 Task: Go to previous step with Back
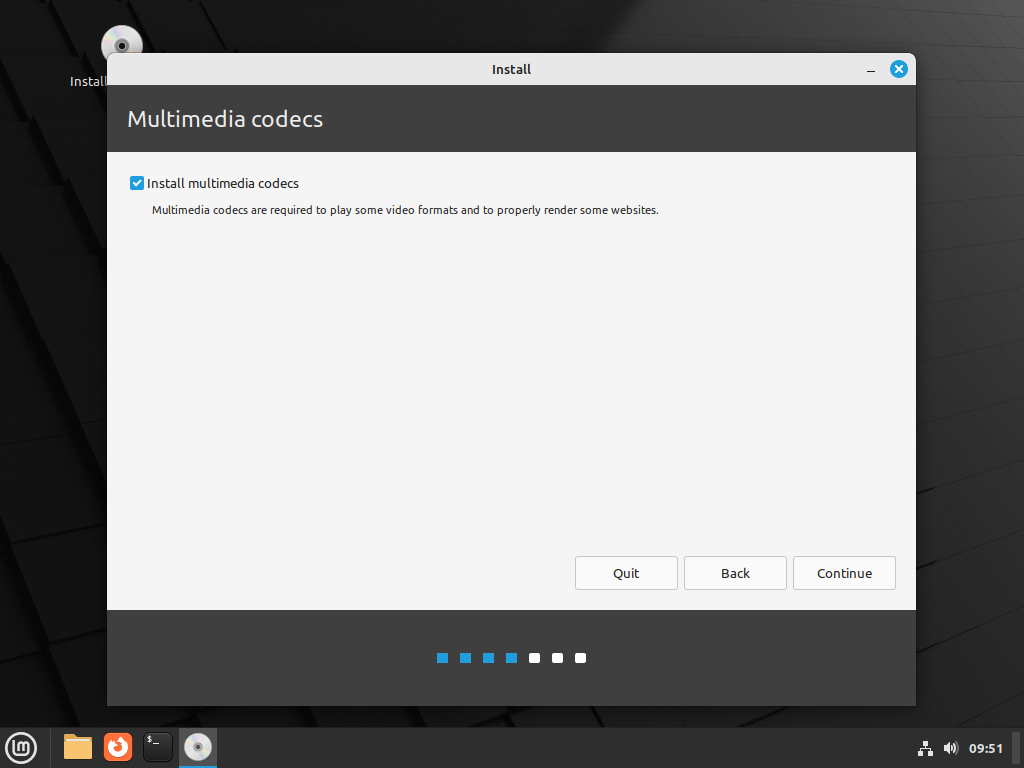735,573
